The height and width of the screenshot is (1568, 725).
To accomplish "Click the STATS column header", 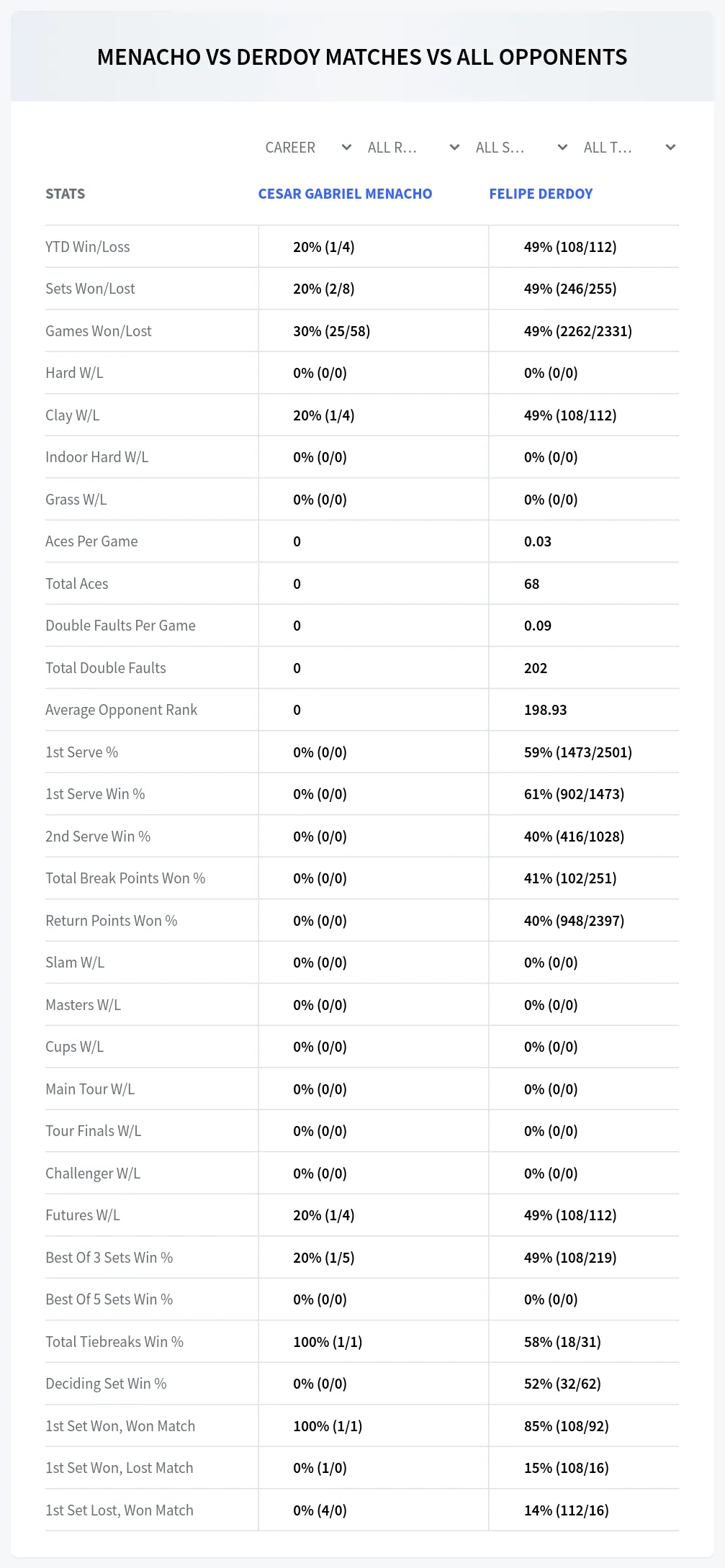I will pyautogui.click(x=65, y=194).
